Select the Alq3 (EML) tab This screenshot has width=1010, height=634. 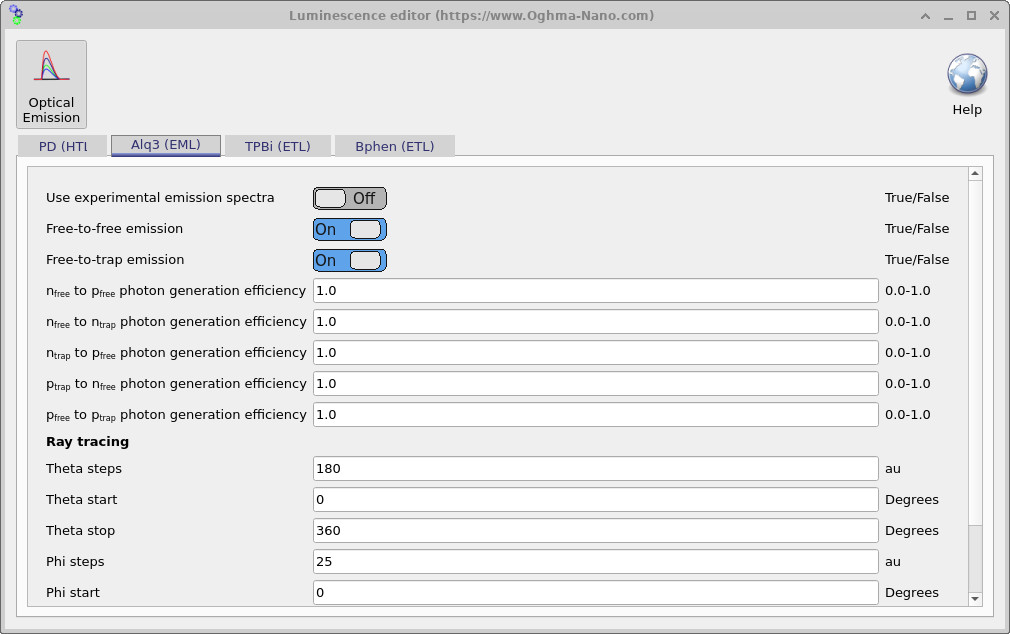point(165,144)
